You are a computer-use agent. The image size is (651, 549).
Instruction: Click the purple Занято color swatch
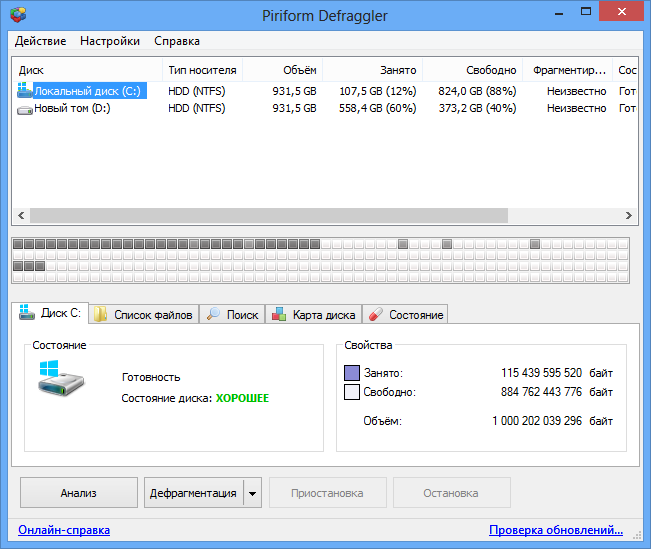coord(352,373)
